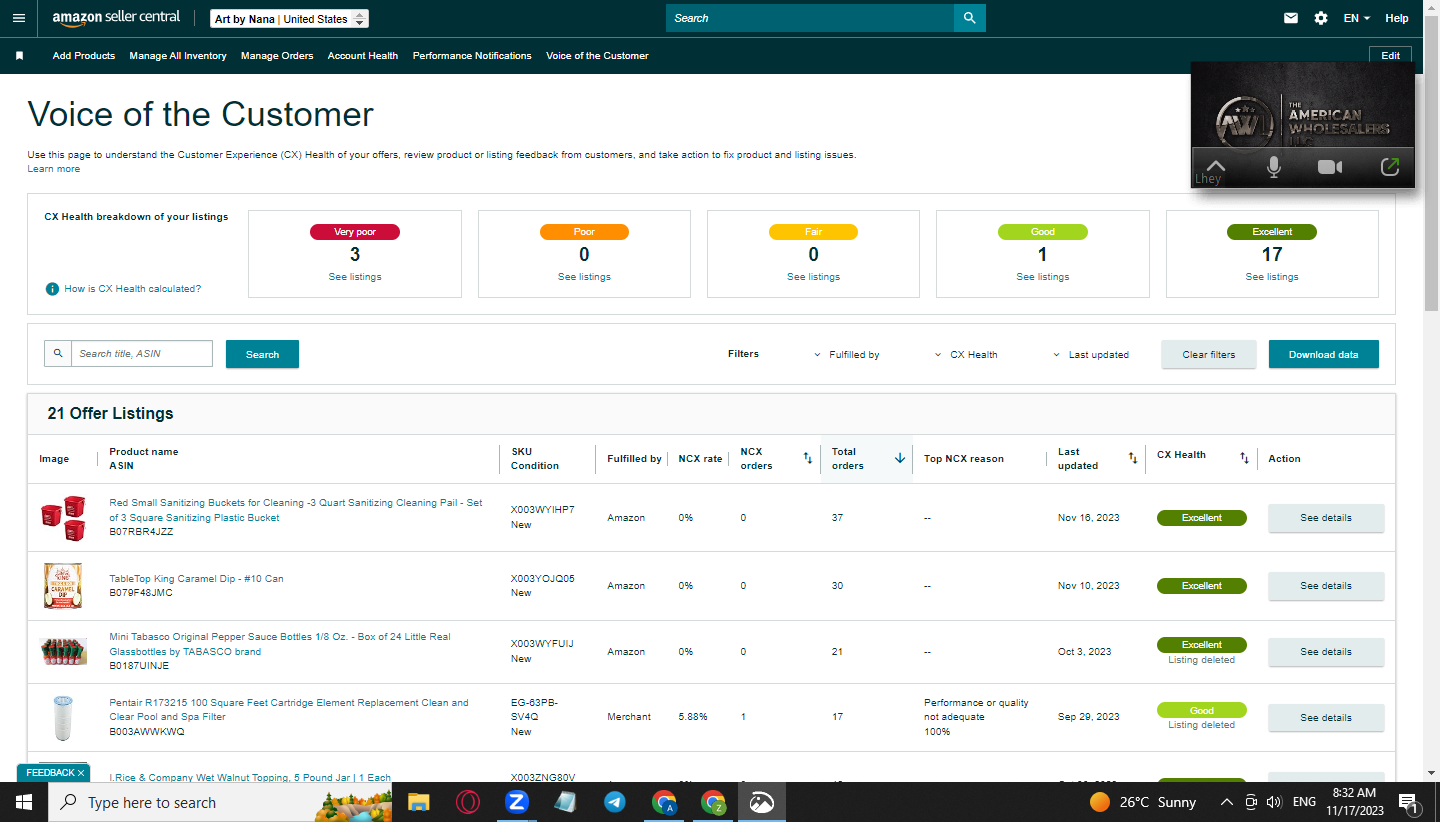Click the header Search input field
This screenshot has width=1440, height=822.
pyautogui.click(x=810, y=18)
